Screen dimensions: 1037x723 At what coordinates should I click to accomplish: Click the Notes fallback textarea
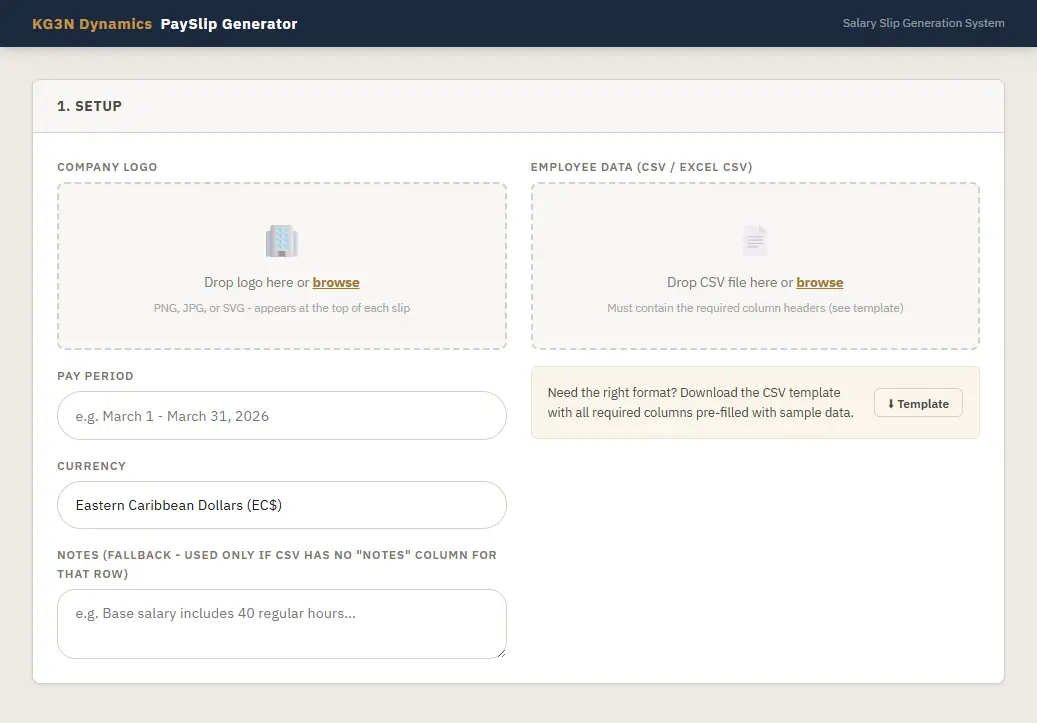(281, 620)
